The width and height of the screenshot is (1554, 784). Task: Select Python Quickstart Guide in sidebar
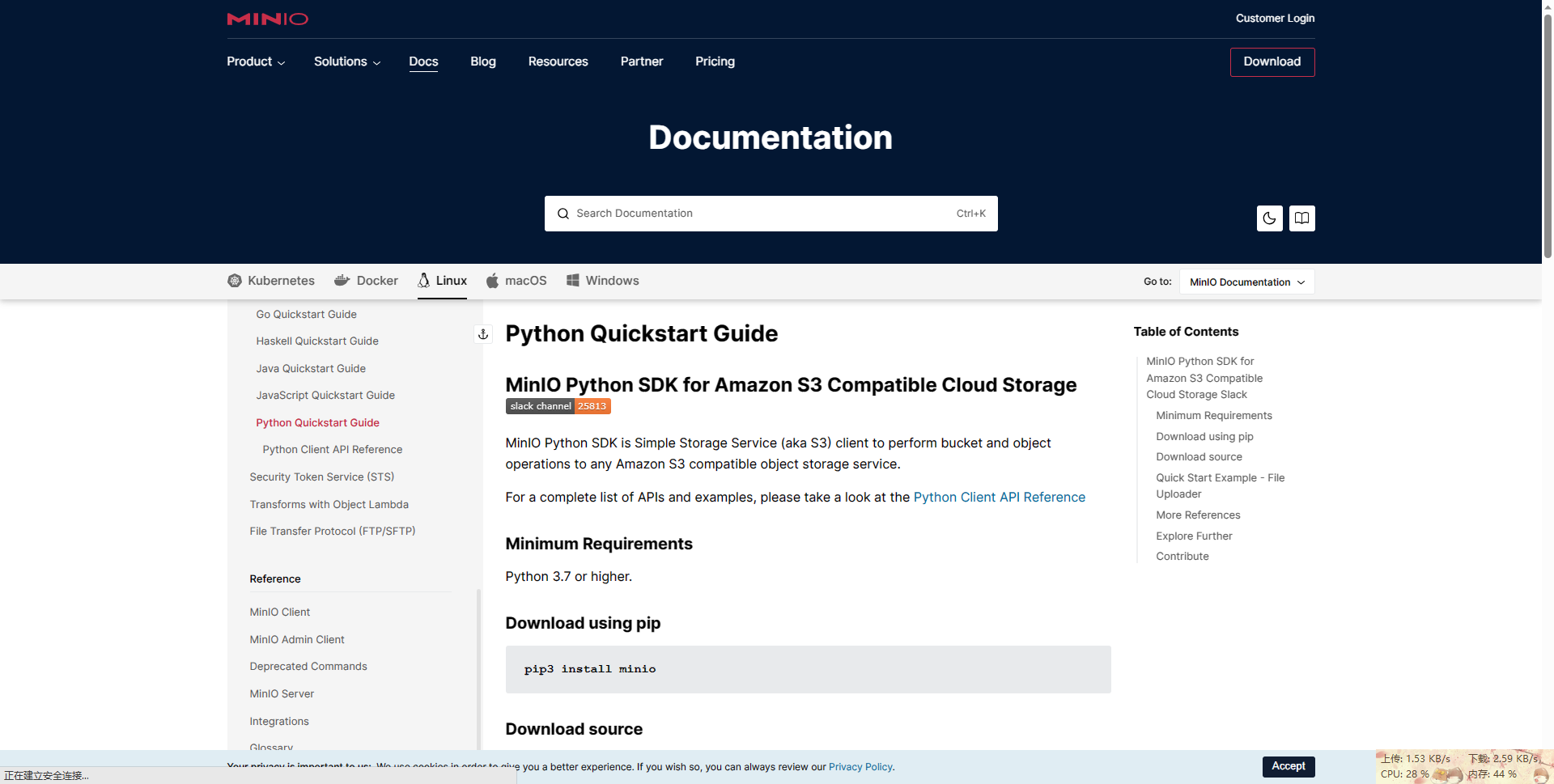pos(318,422)
